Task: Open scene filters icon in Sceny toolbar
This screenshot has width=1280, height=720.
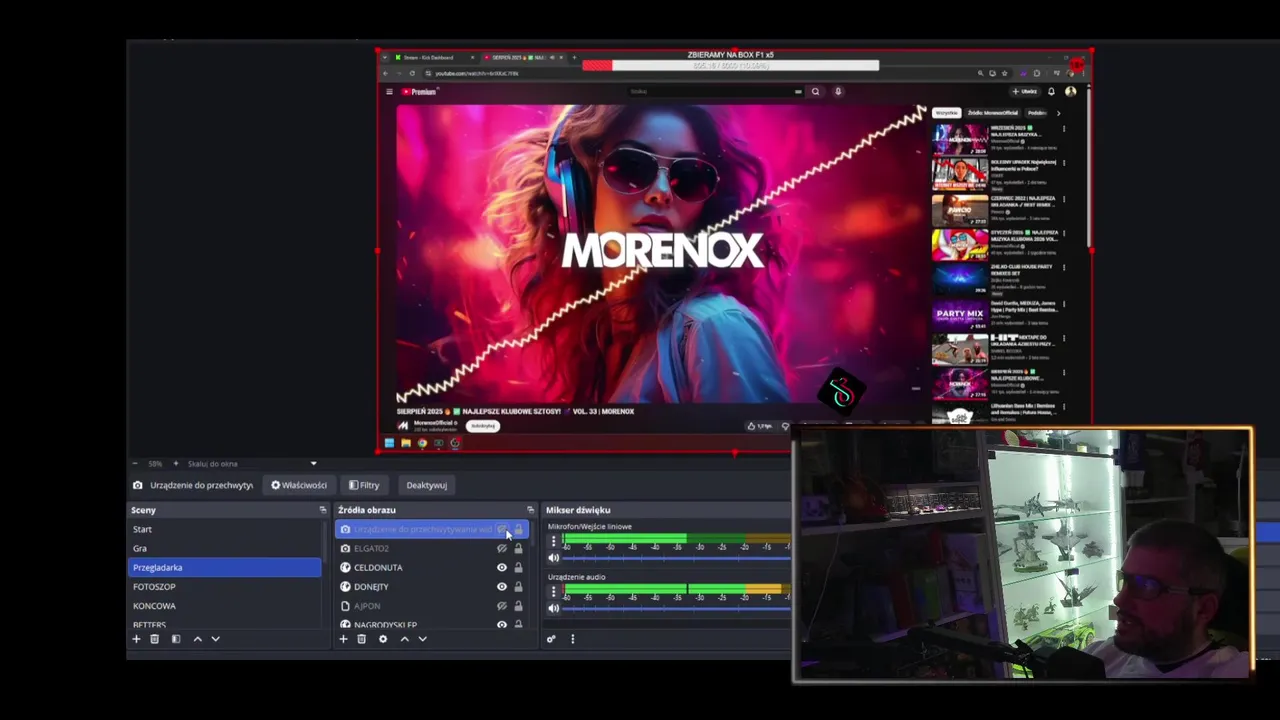Action: click(176, 639)
